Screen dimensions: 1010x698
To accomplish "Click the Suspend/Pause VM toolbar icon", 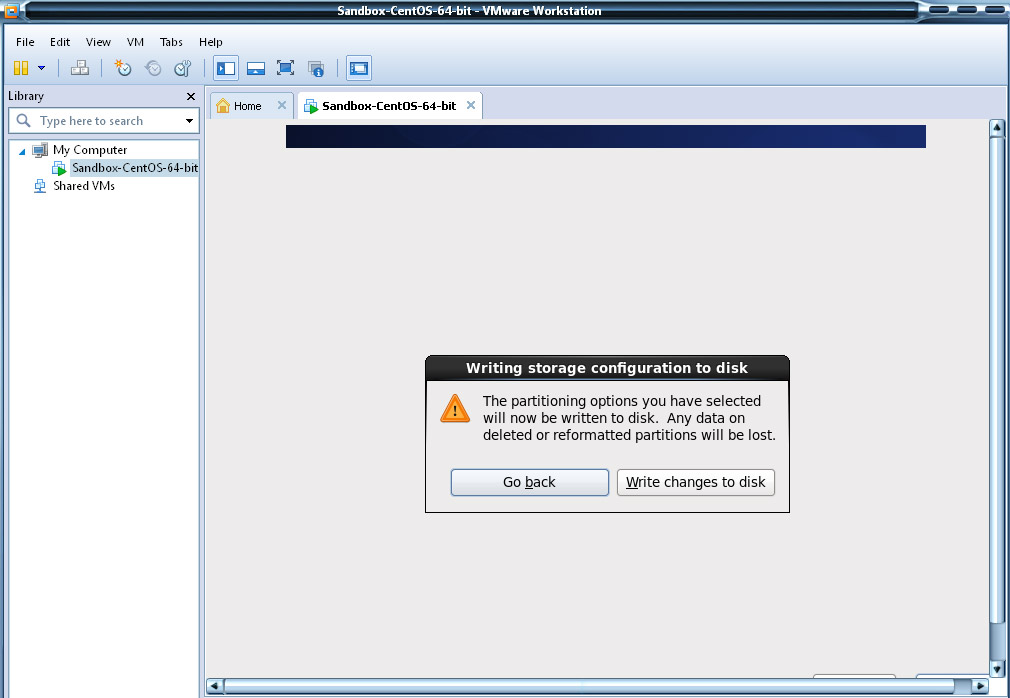I will [21, 68].
